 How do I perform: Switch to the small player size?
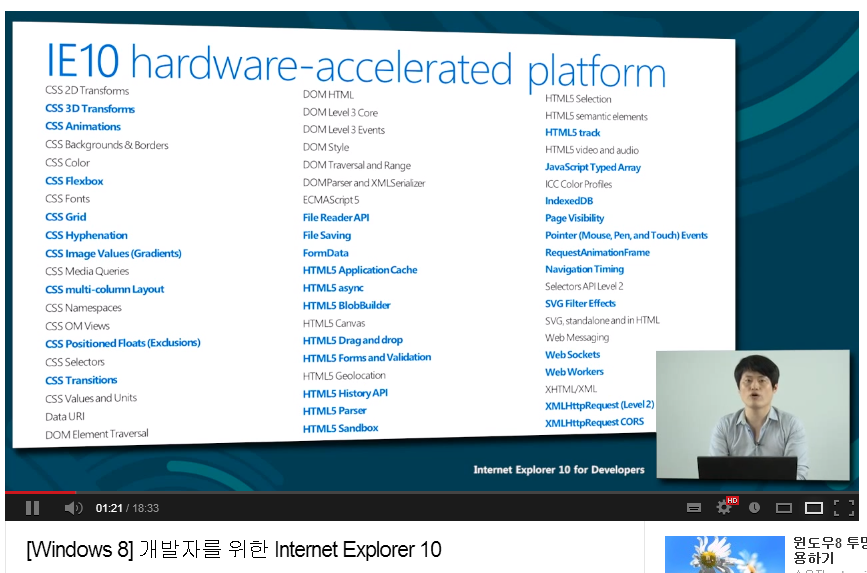tap(784, 508)
